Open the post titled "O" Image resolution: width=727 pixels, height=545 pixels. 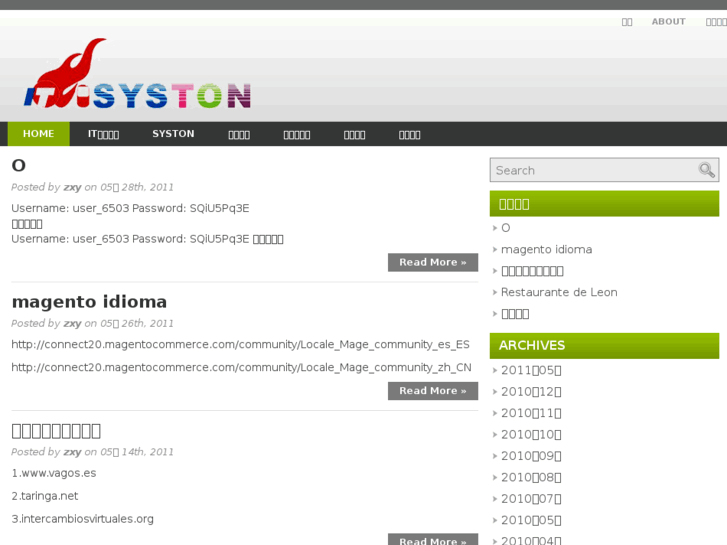19,166
